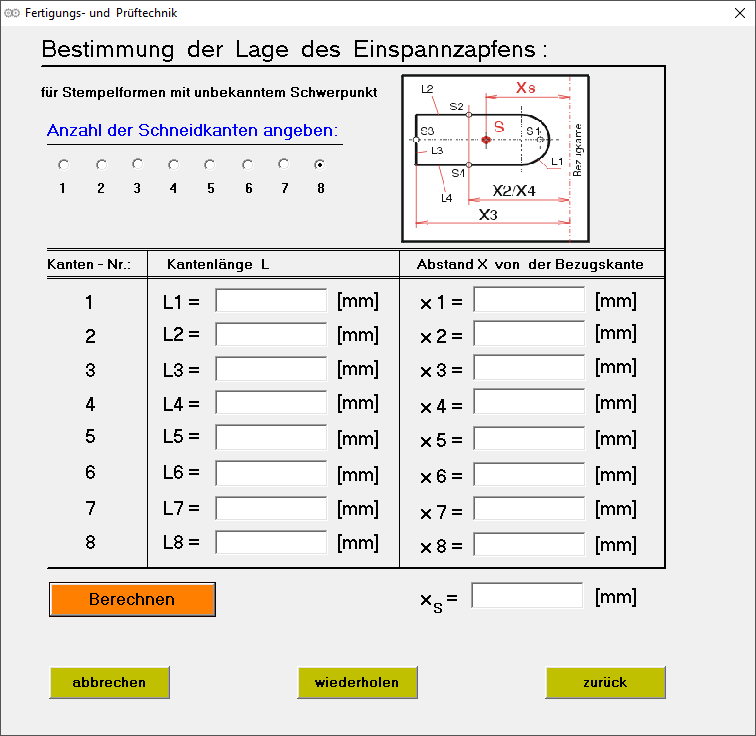
Task: Click into the x7 distance input
Action: point(529,510)
